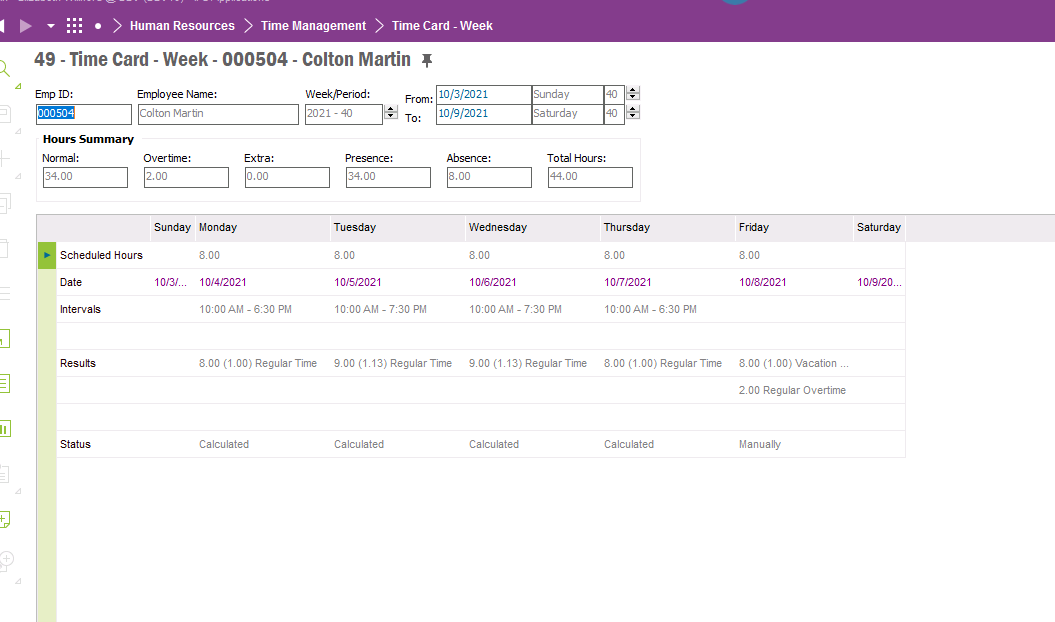Click the Employee Name field
1055x622 pixels.
click(218, 114)
